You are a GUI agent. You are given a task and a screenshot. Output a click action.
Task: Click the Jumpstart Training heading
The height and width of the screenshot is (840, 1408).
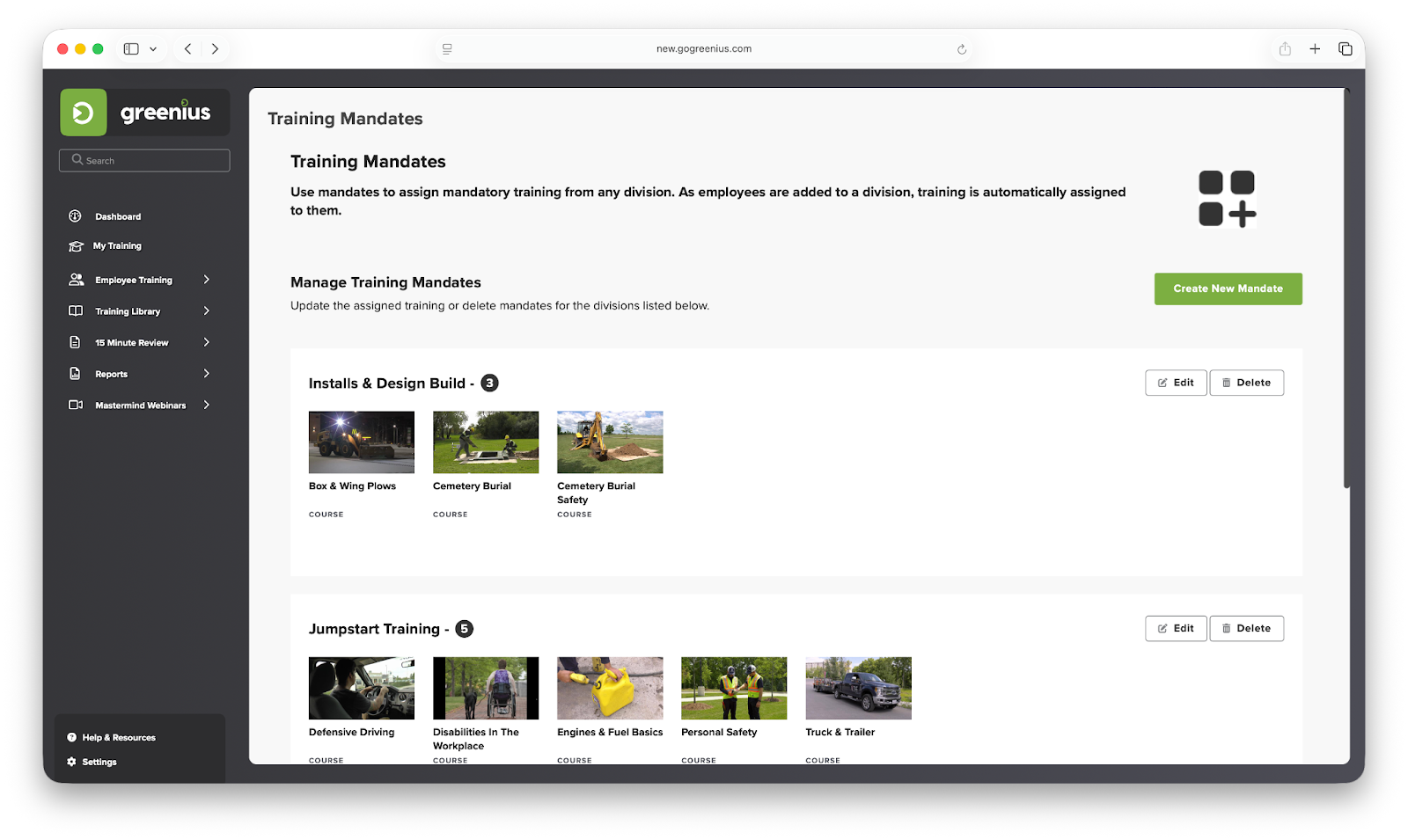tap(374, 629)
